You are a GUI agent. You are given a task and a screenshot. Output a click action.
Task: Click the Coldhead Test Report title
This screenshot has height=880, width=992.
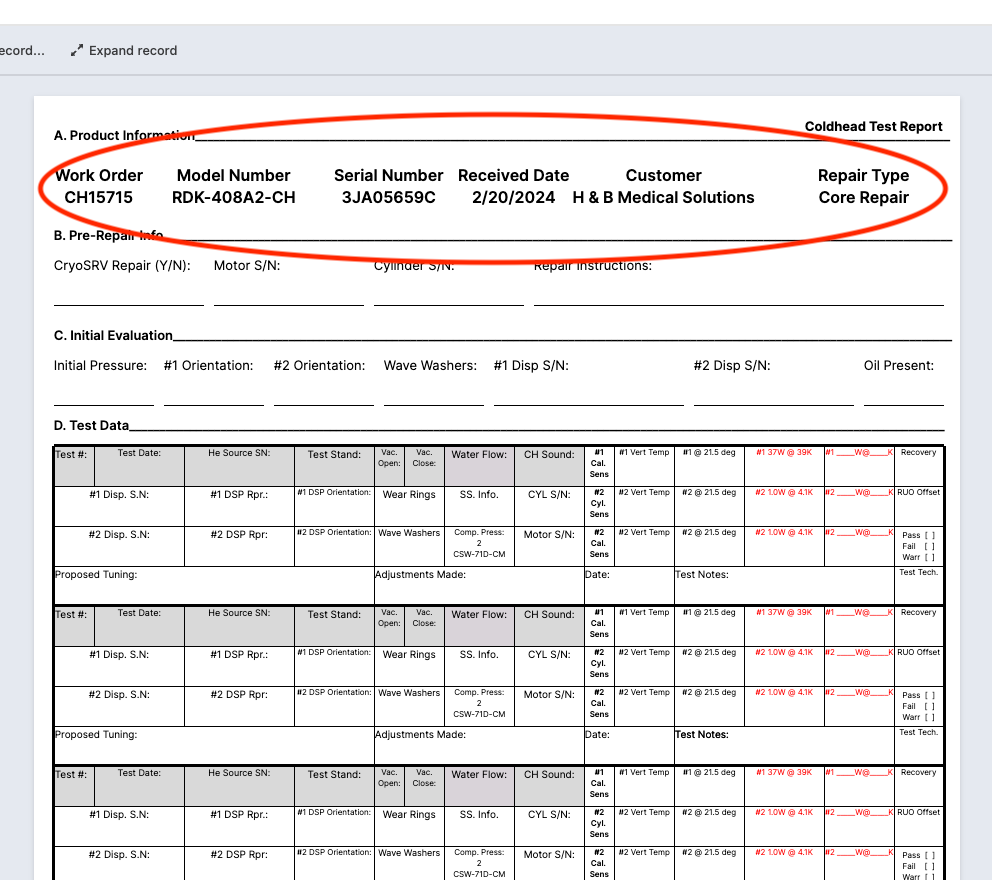873,127
